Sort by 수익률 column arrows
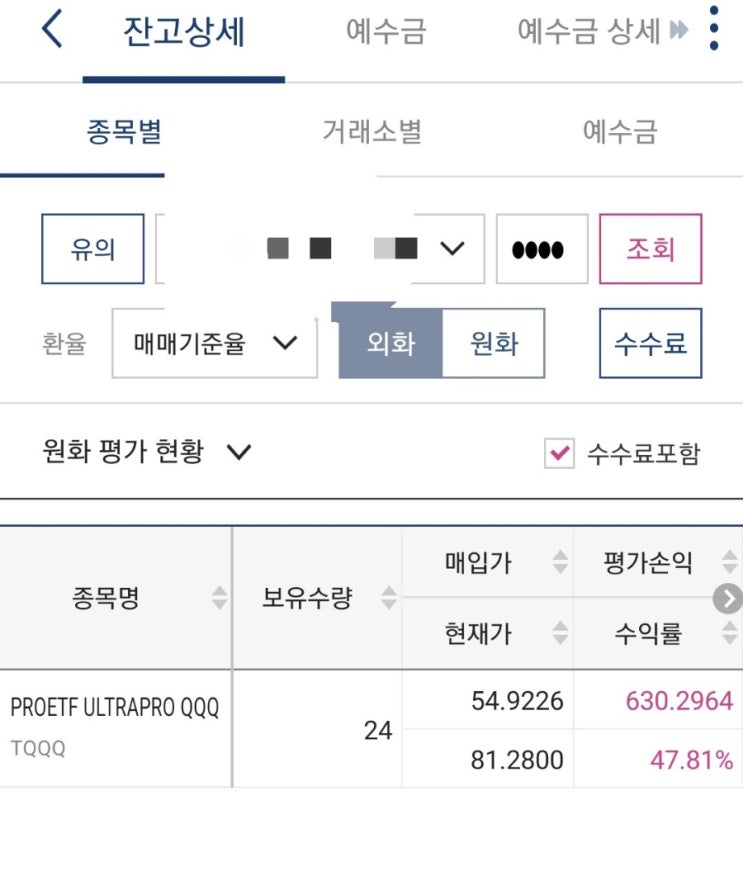743x886 pixels. [730, 632]
